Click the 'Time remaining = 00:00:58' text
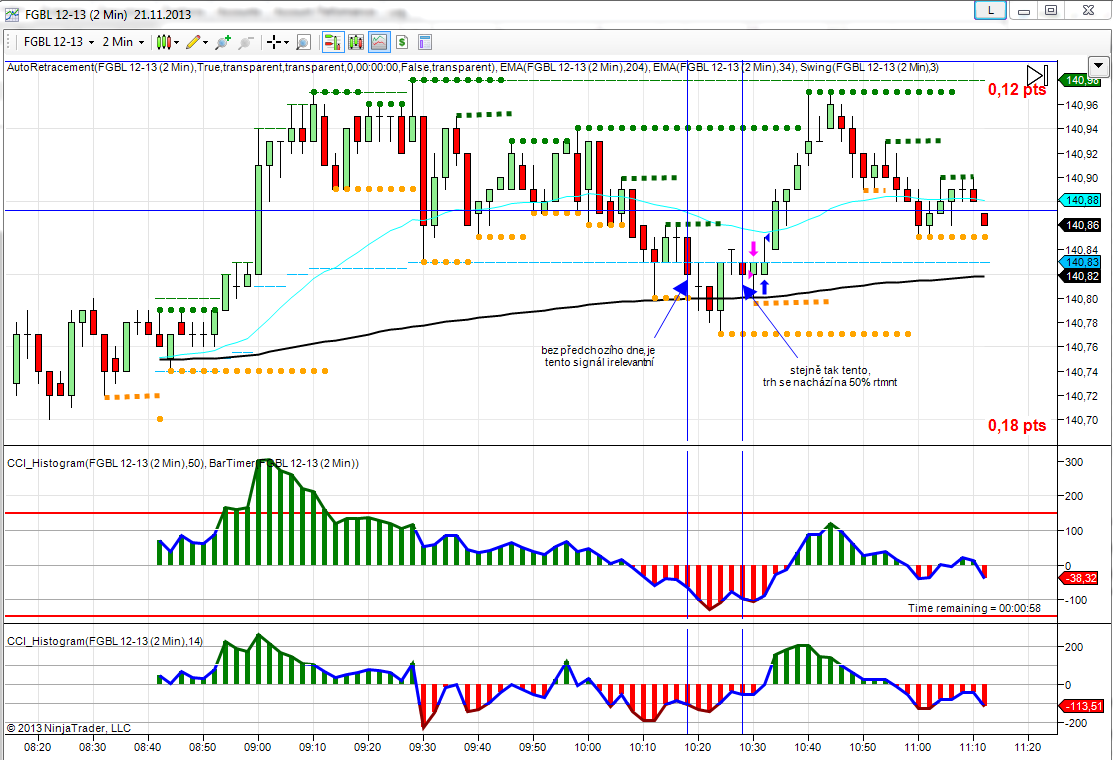Image resolution: width=1113 pixels, height=760 pixels. (974, 608)
